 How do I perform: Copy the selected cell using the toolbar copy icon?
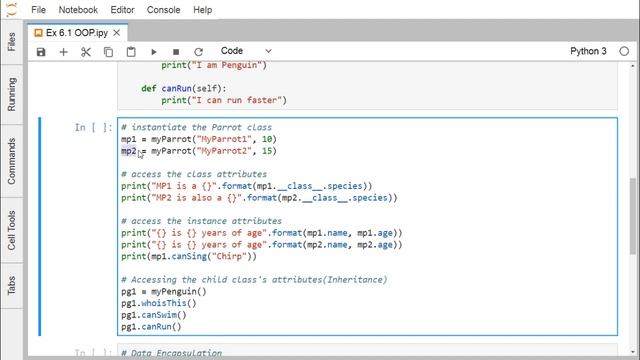tap(108, 52)
